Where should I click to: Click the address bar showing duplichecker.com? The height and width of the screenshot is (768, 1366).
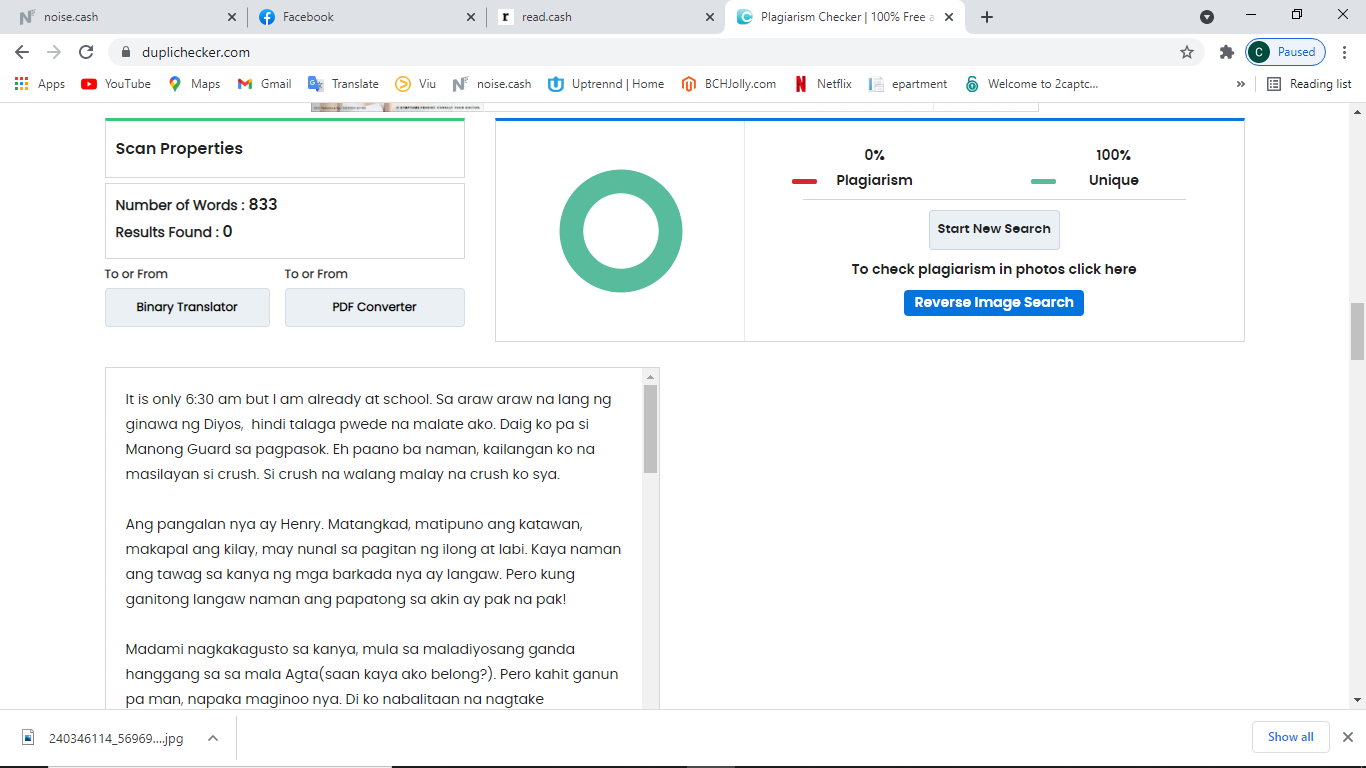coord(640,52)
